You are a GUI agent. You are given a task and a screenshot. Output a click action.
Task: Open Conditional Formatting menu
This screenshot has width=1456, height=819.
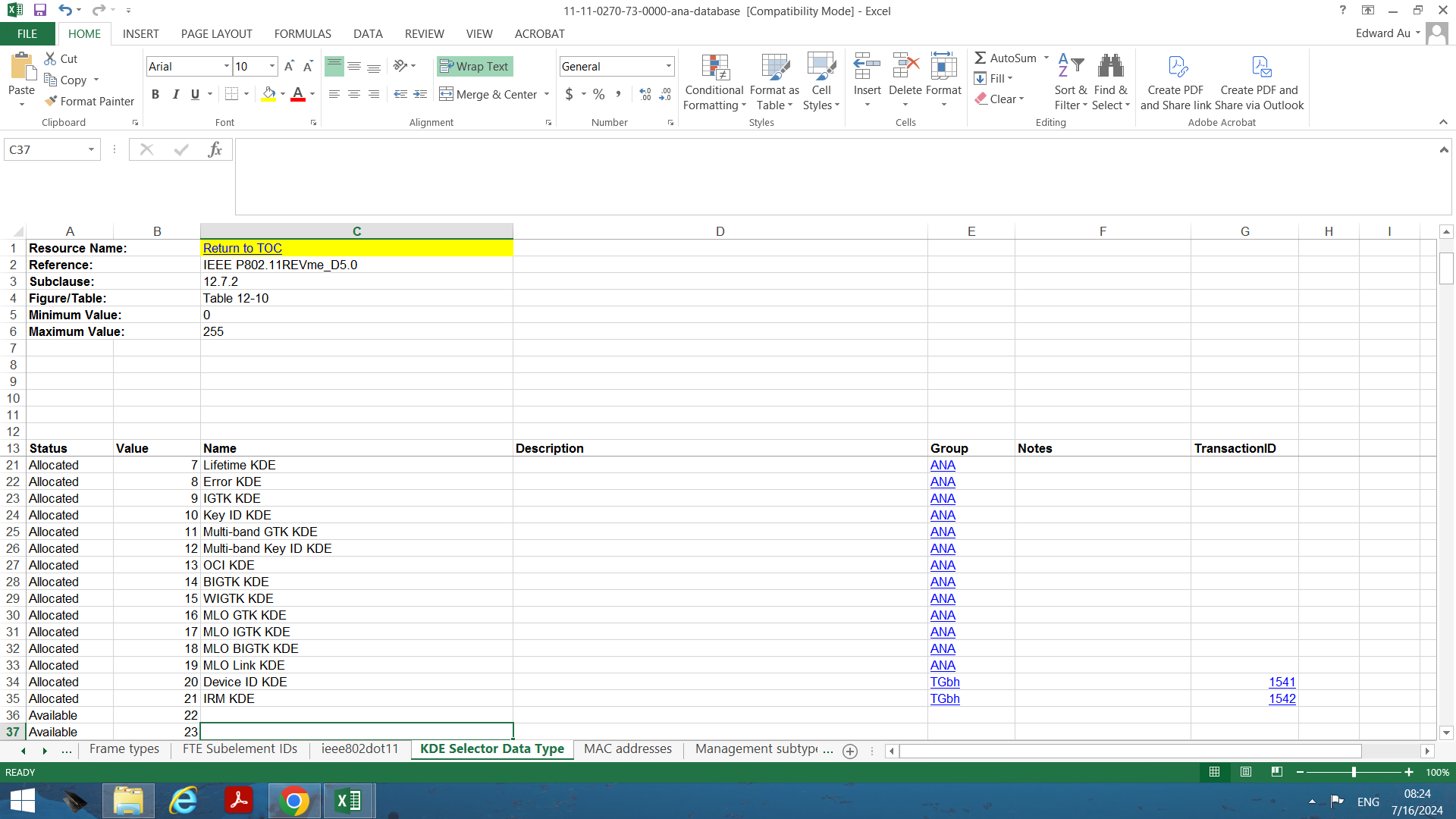click(714, 82)
